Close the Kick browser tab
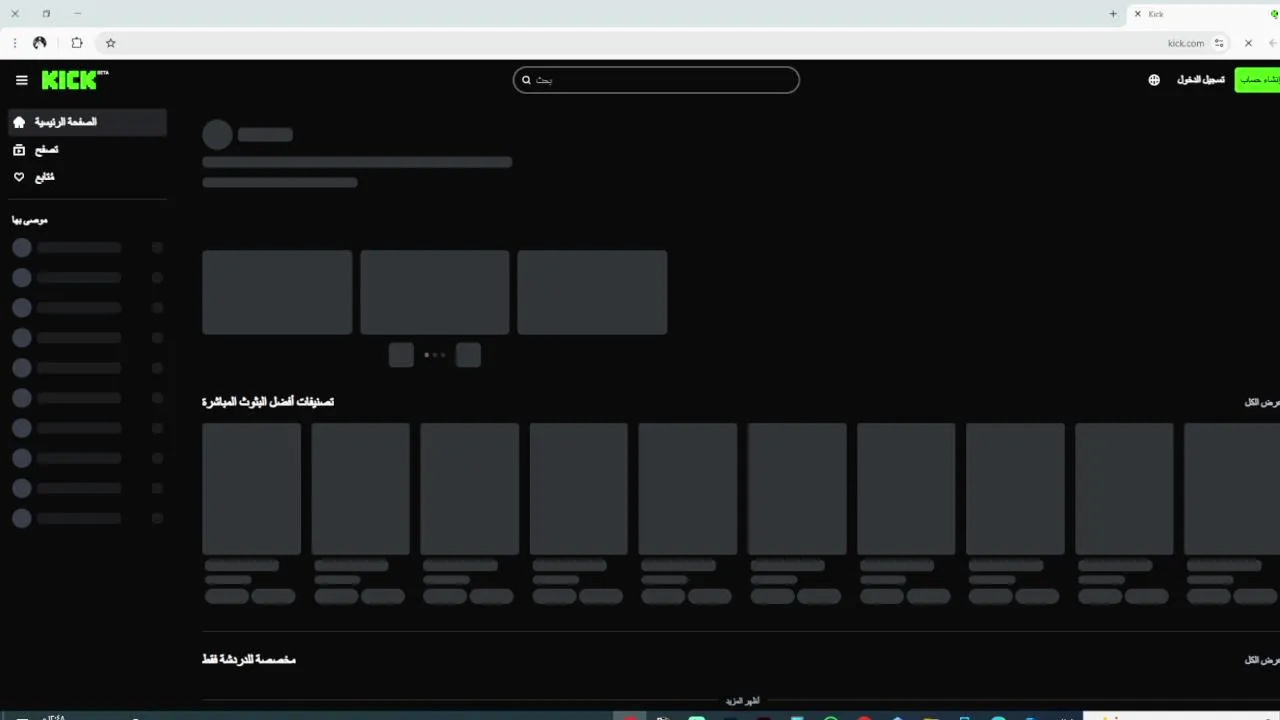 [1137, 14]
